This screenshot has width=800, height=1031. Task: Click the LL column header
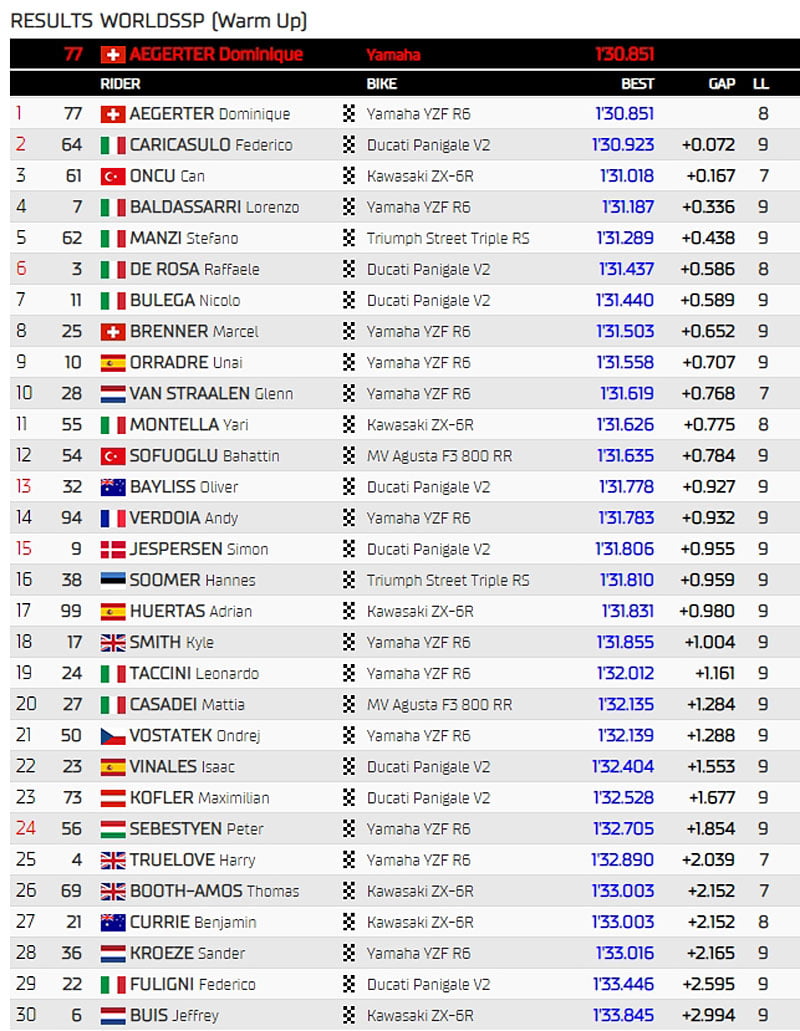point(761,84)
